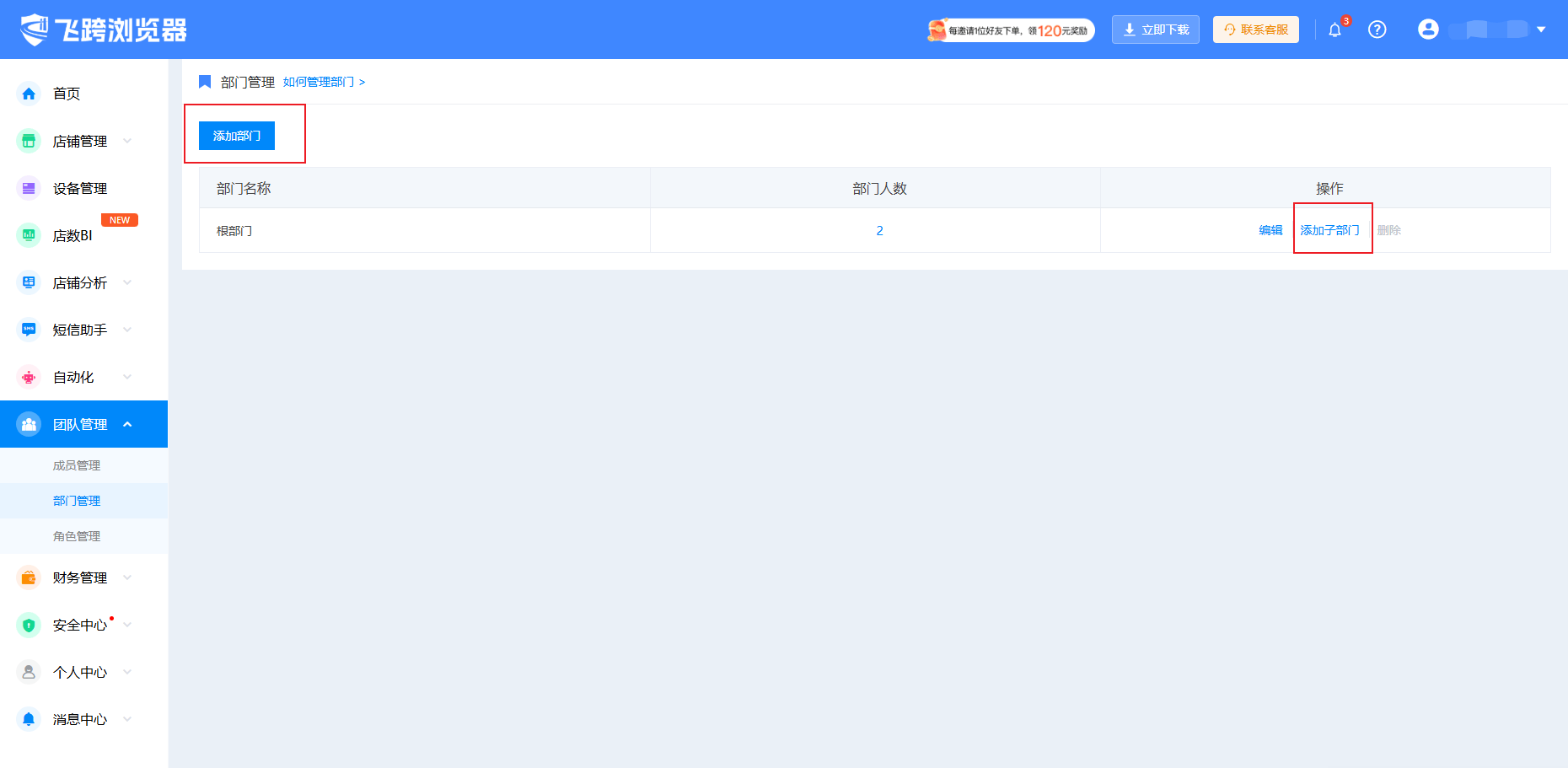The height and width of the screenshot is (768, 1568).
Task: Go to 首页 menu item
Action: (84, 94)
